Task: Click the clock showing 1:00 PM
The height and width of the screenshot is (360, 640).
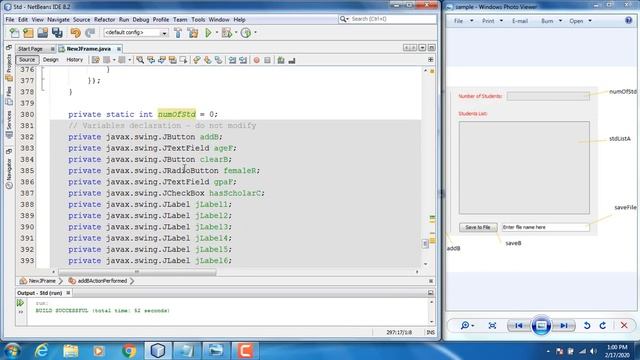Action: coord(617,347)
